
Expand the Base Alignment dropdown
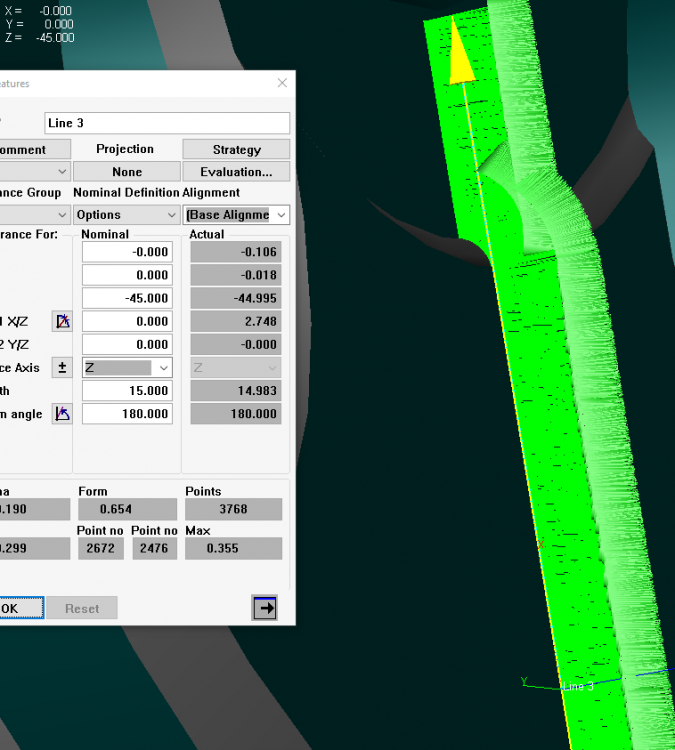tap(236, 215)
